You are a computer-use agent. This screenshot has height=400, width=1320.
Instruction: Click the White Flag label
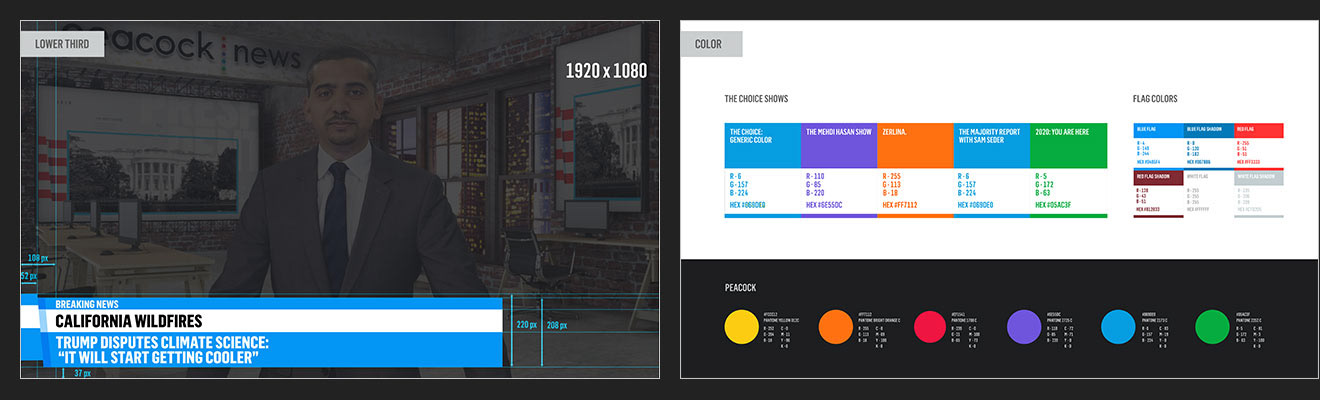coord(1198,177)
